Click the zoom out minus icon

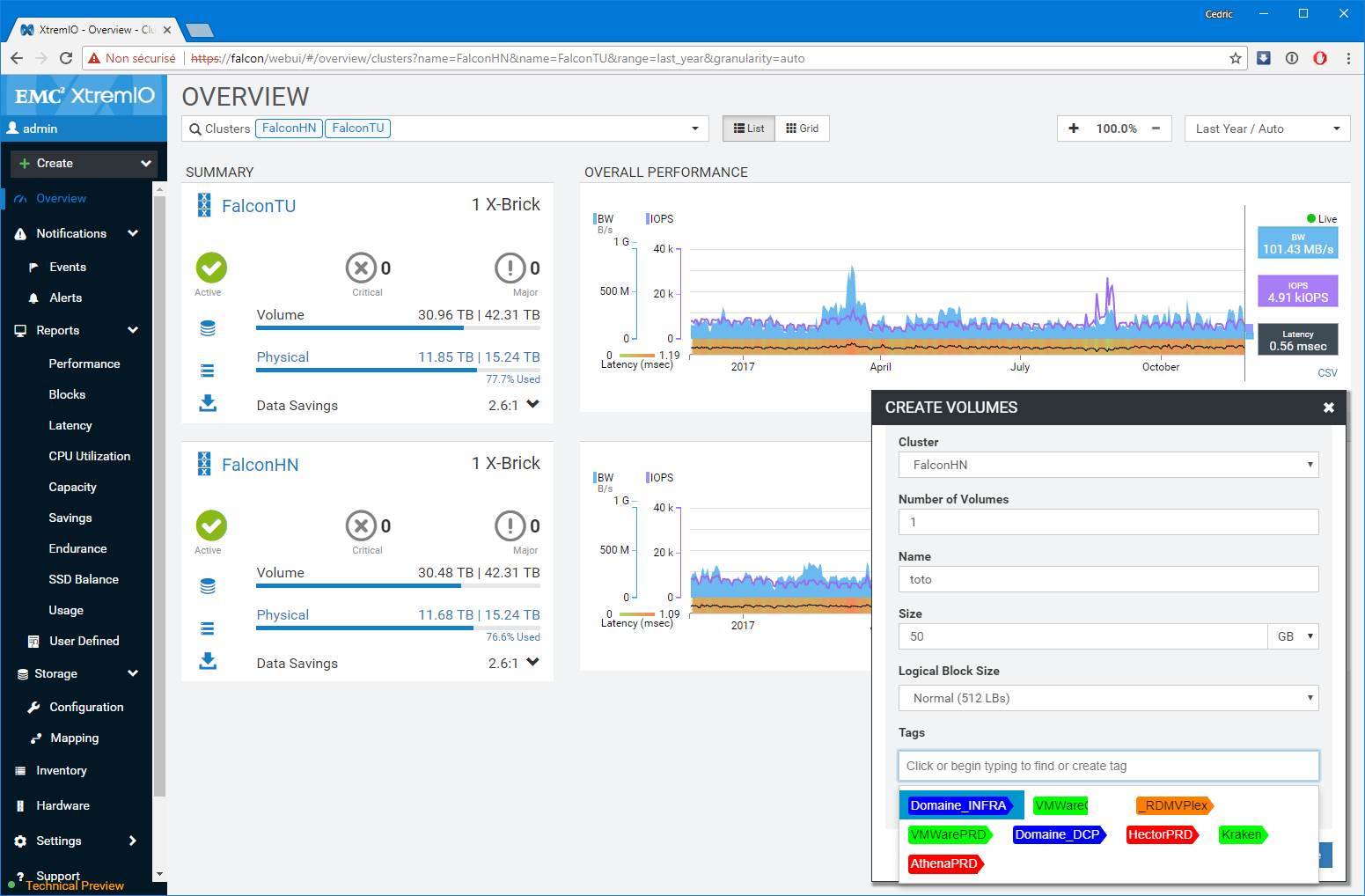coord(1156,129)
